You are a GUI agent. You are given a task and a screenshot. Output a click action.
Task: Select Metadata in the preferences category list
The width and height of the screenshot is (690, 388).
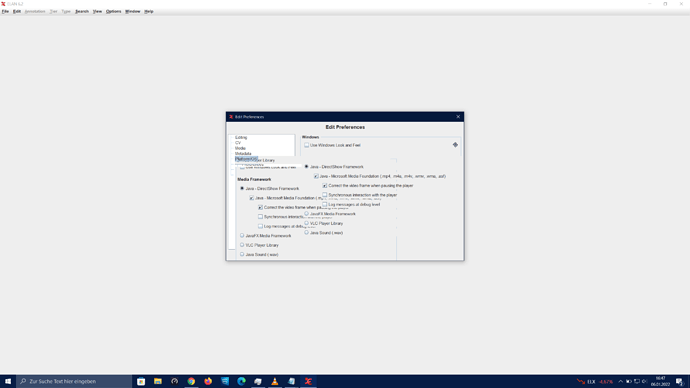tap(243, 154)
